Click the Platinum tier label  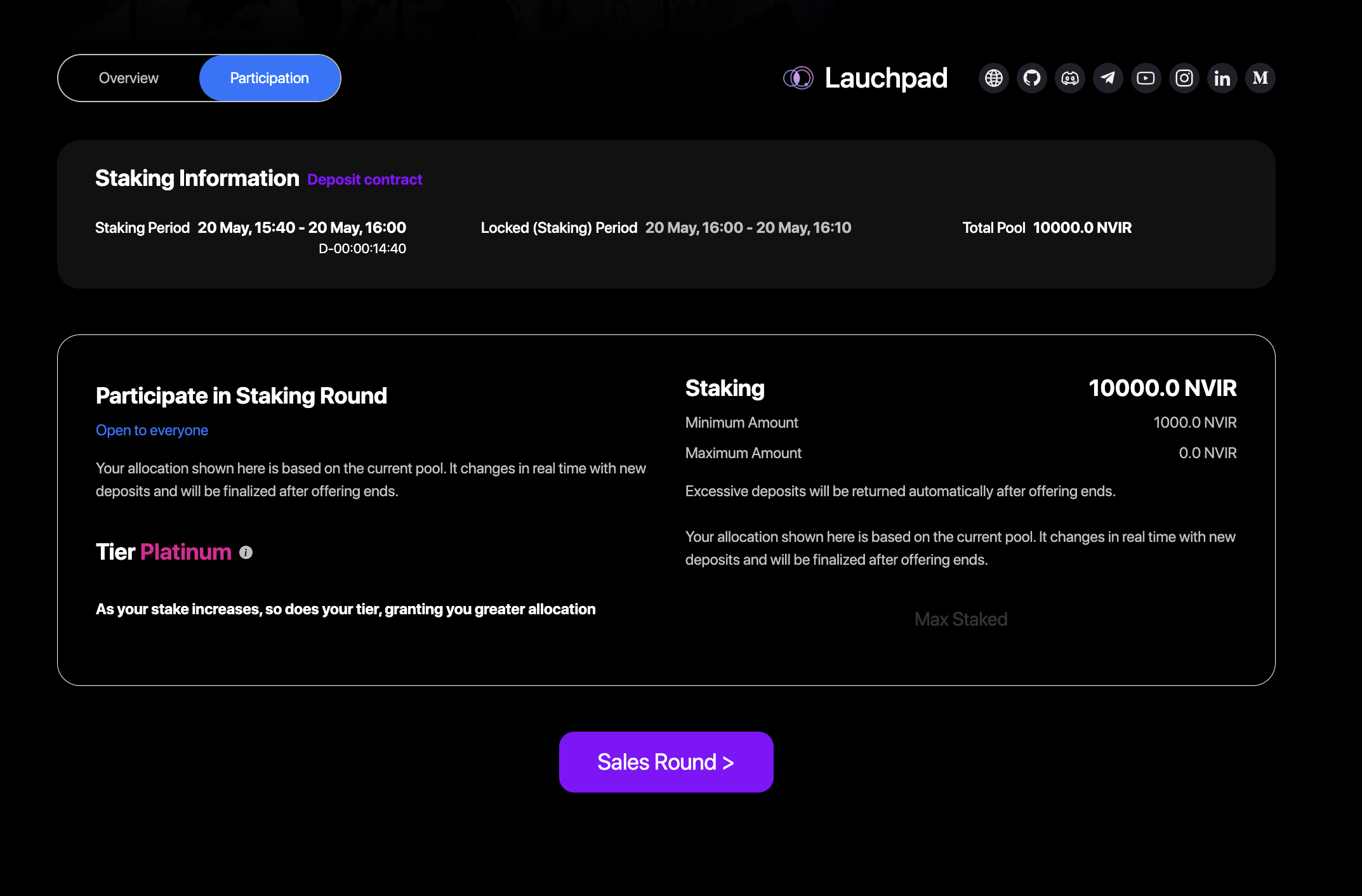tap(185, 552)
